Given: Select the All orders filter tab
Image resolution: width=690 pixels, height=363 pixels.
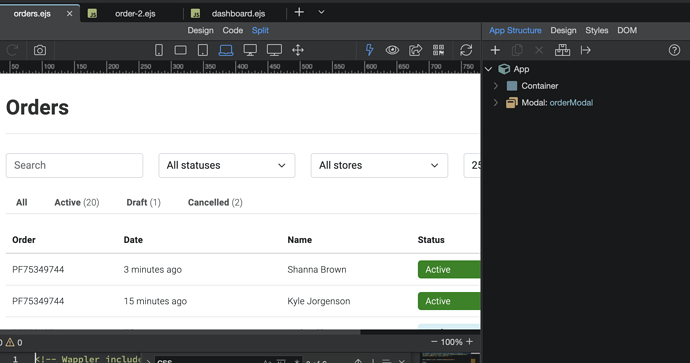Looking at the screenshot, I should [22, 202].
